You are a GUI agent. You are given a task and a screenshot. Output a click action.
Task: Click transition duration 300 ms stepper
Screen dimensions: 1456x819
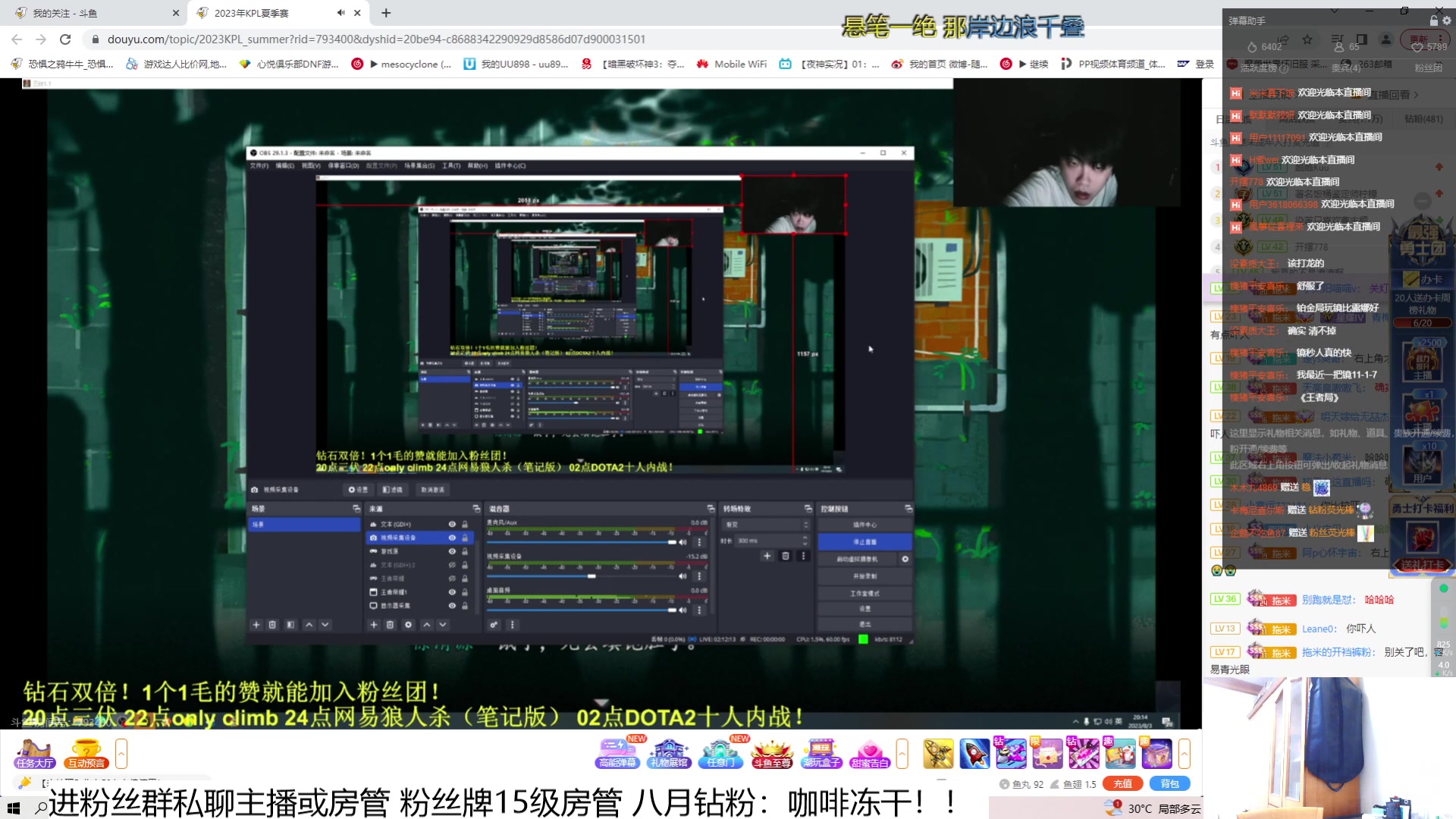[805, 541]
